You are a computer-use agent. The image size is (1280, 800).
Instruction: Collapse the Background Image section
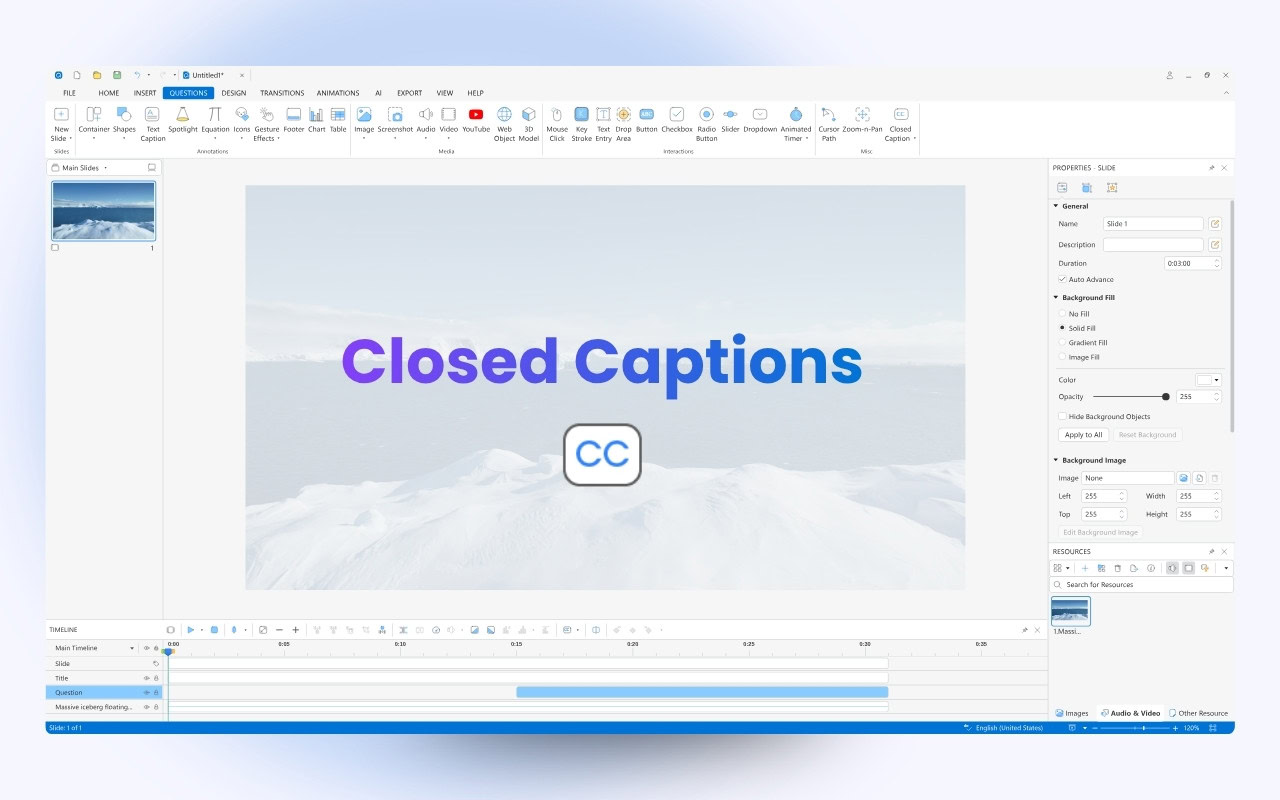pyautogui.click(x=1055, y=460)
